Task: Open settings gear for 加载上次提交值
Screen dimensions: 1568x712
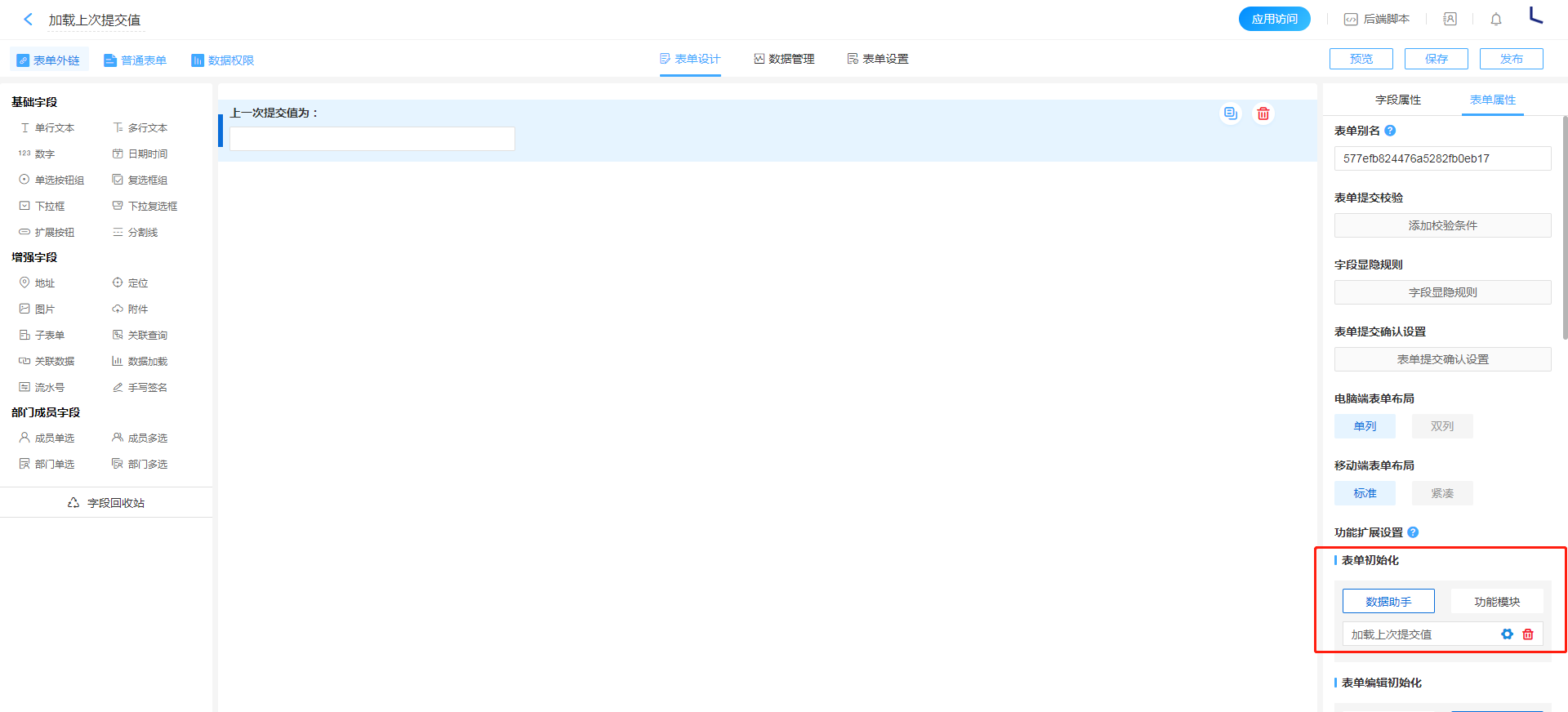Action: pos(1507,634)
